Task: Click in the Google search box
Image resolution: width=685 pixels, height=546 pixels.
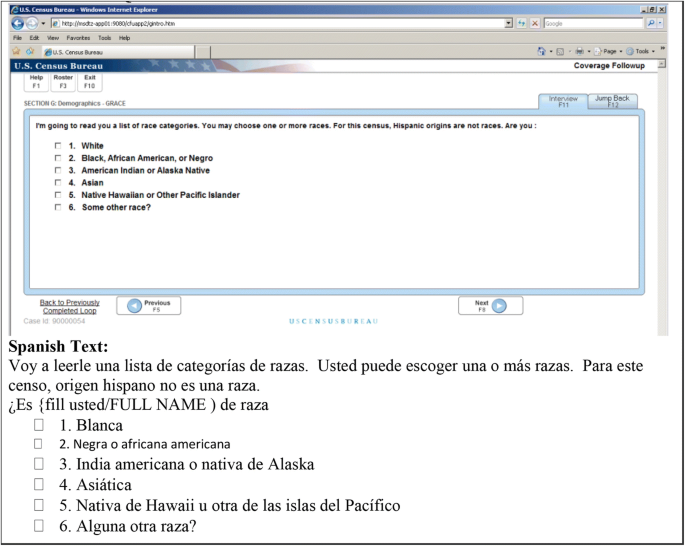Action: tap(592, 23)
